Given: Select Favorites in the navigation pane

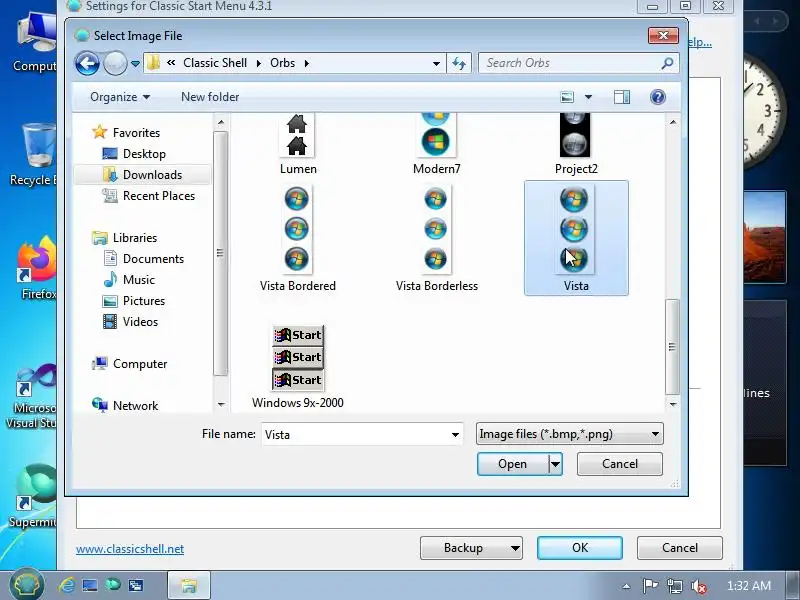Looking at the screenshot, I should [126, 133].
